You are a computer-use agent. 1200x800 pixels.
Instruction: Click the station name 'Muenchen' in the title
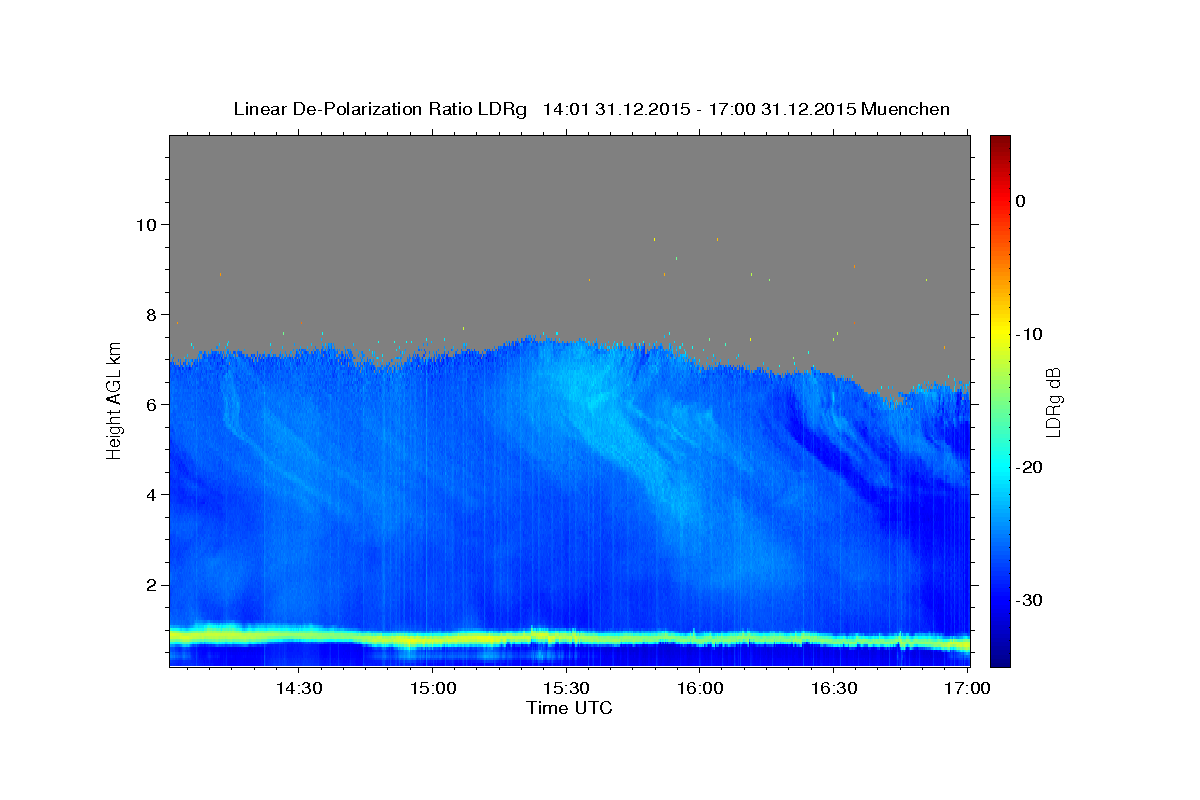(x=905, y=109)
